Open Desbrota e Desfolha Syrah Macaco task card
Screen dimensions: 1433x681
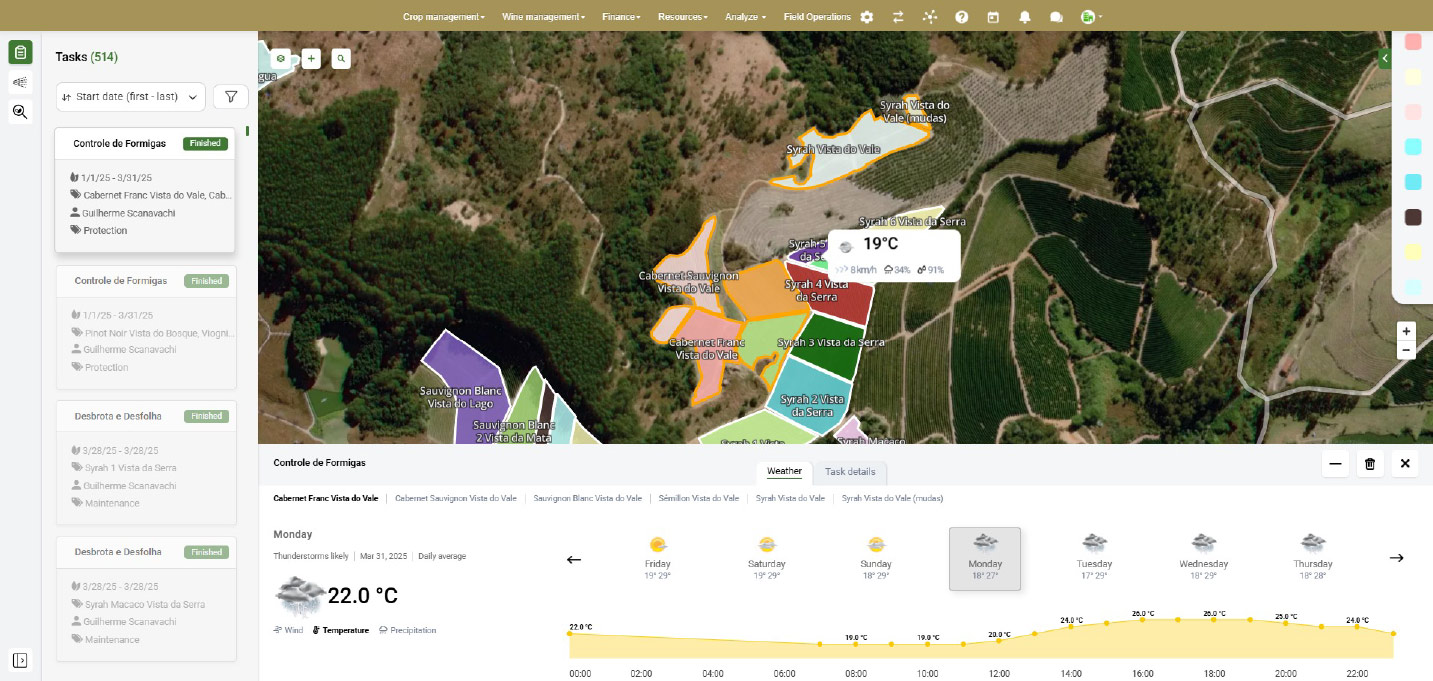coord(146,598)
